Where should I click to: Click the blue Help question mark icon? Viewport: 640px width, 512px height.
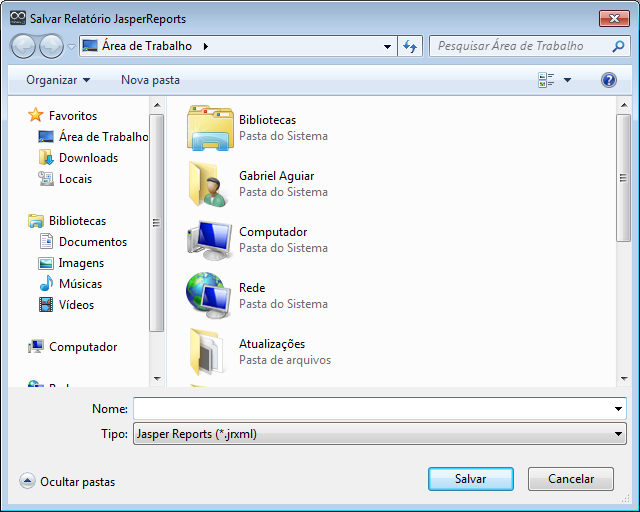pyautogui.click(x=608, y=80)
